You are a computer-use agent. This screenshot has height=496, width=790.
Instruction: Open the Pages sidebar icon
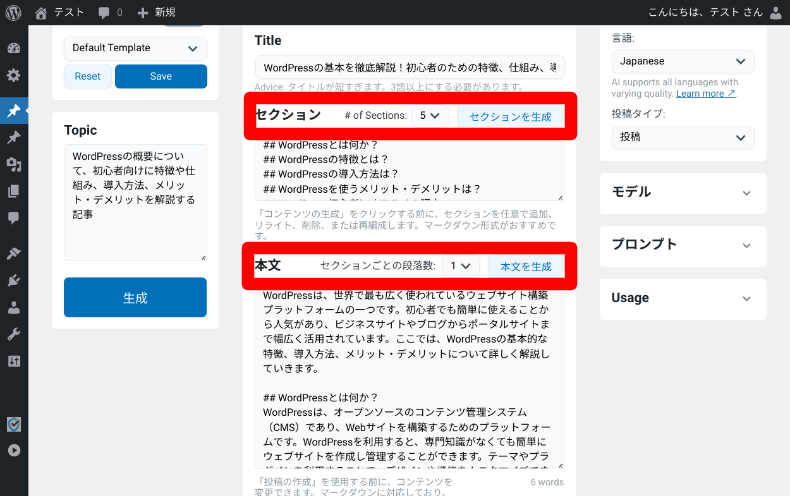coord(14,191)
